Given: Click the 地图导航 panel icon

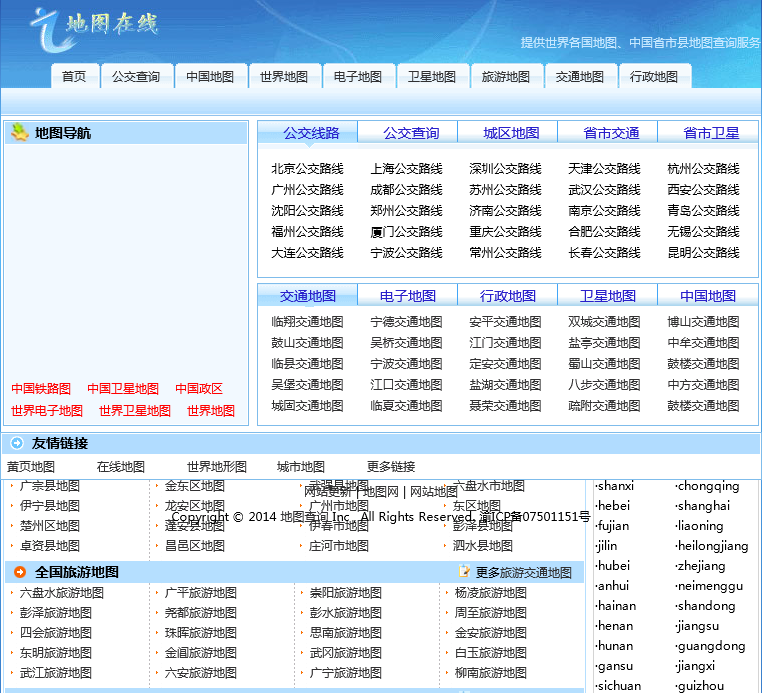Looking at the screenshot, I should (19, 132).
